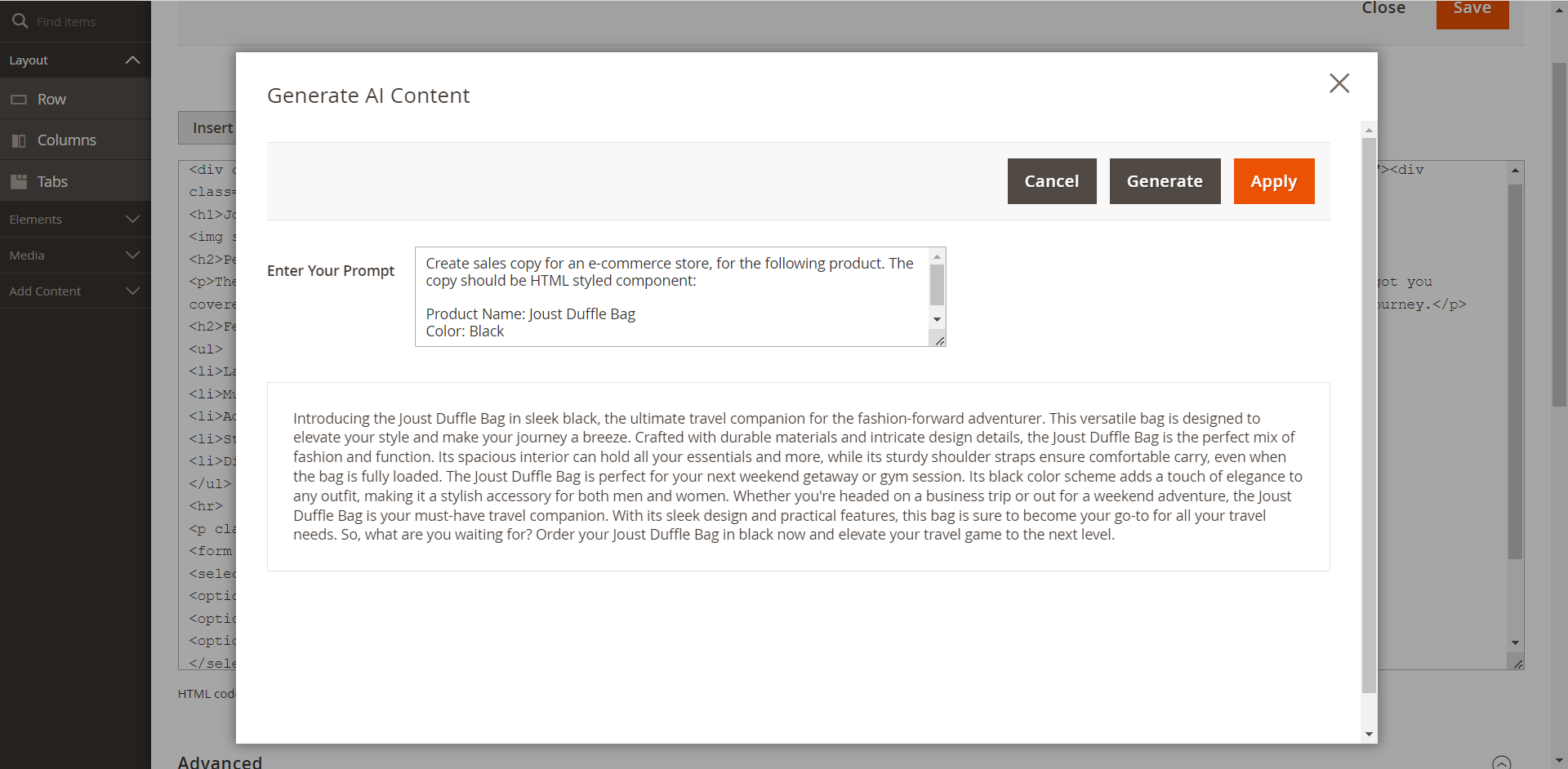Collapse the Layout section
Image resolution: width=1568 pixels, height=769 pixels.
tap(132, 60)
